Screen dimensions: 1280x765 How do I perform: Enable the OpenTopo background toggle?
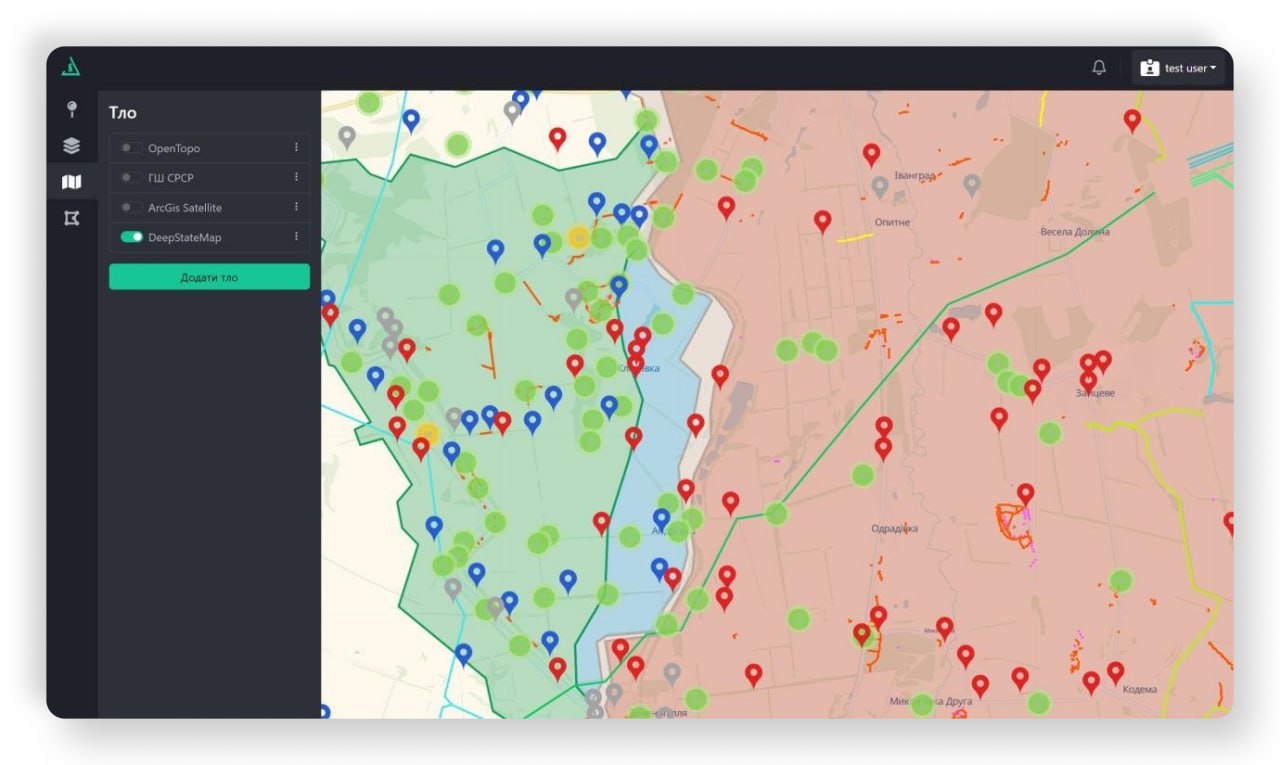131,148
